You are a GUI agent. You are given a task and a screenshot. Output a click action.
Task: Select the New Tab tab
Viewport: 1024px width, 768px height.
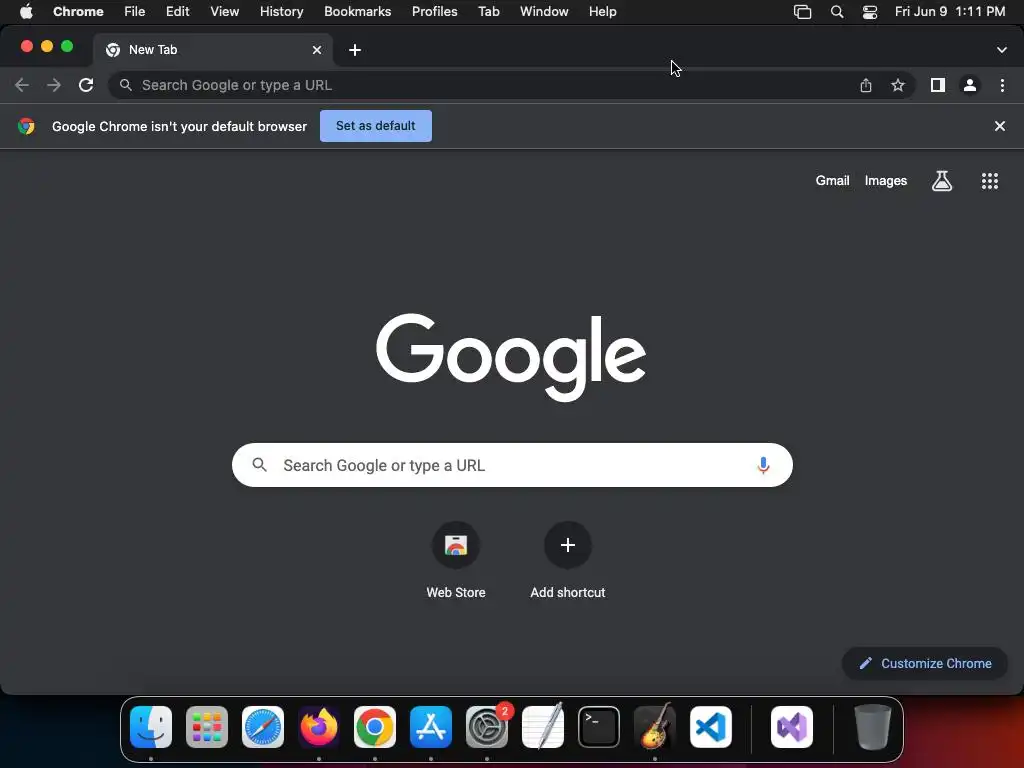click(213, 50)
